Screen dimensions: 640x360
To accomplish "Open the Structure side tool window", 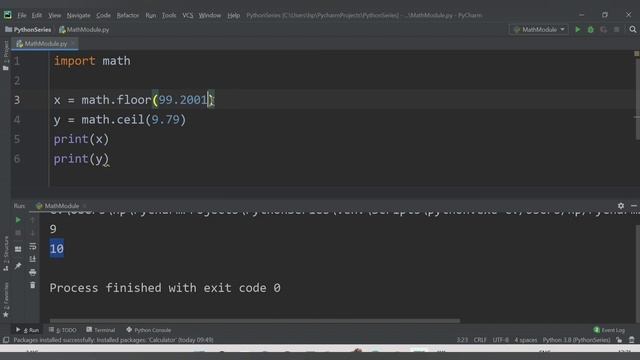I will (6, 253).
